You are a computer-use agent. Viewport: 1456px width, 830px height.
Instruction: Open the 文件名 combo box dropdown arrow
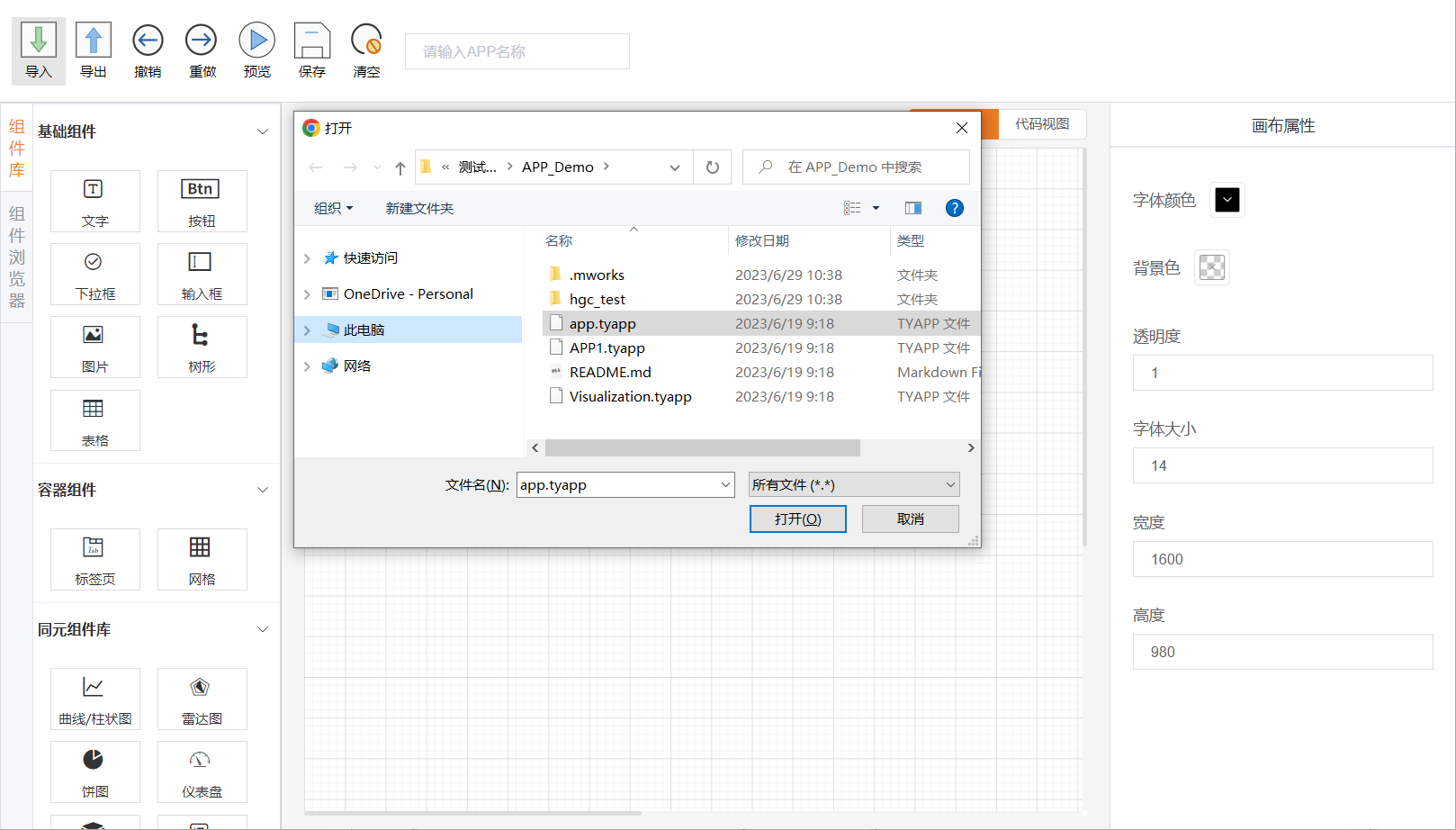click(725, 484)
